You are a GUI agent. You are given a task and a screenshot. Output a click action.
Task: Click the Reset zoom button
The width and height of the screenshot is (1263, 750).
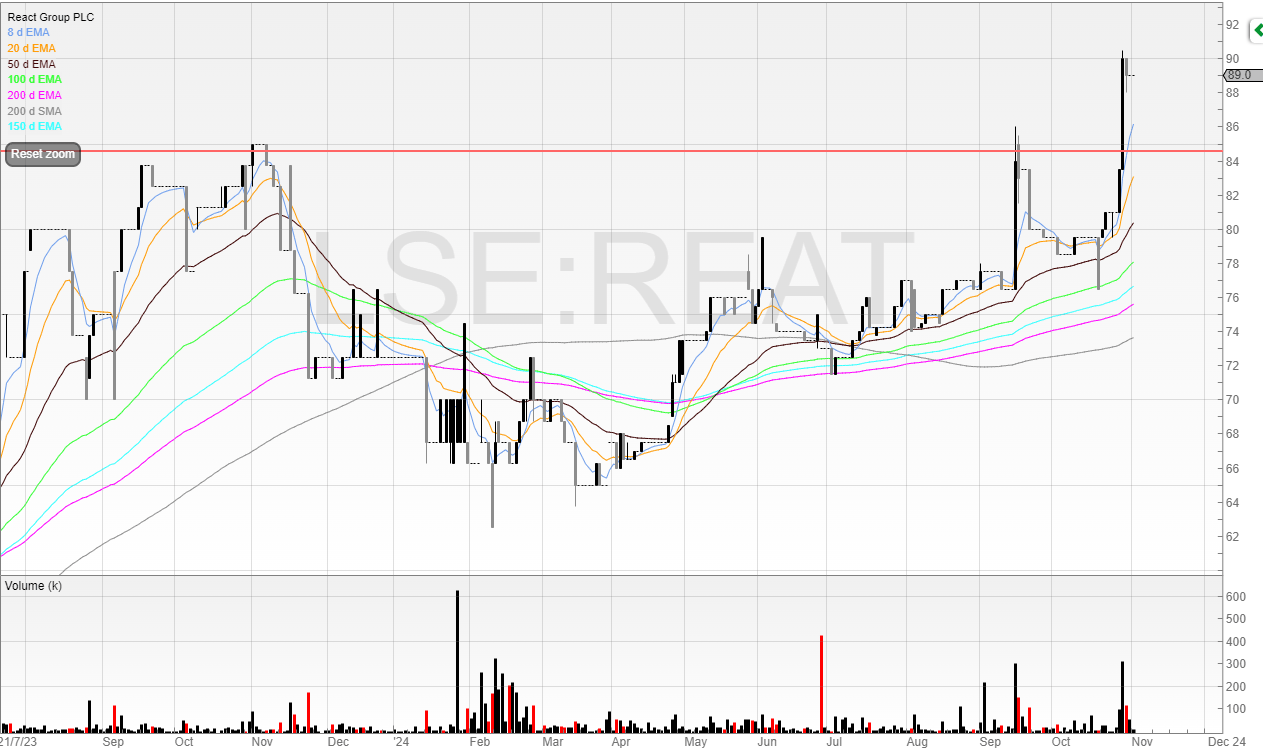(x=43, y=155)
